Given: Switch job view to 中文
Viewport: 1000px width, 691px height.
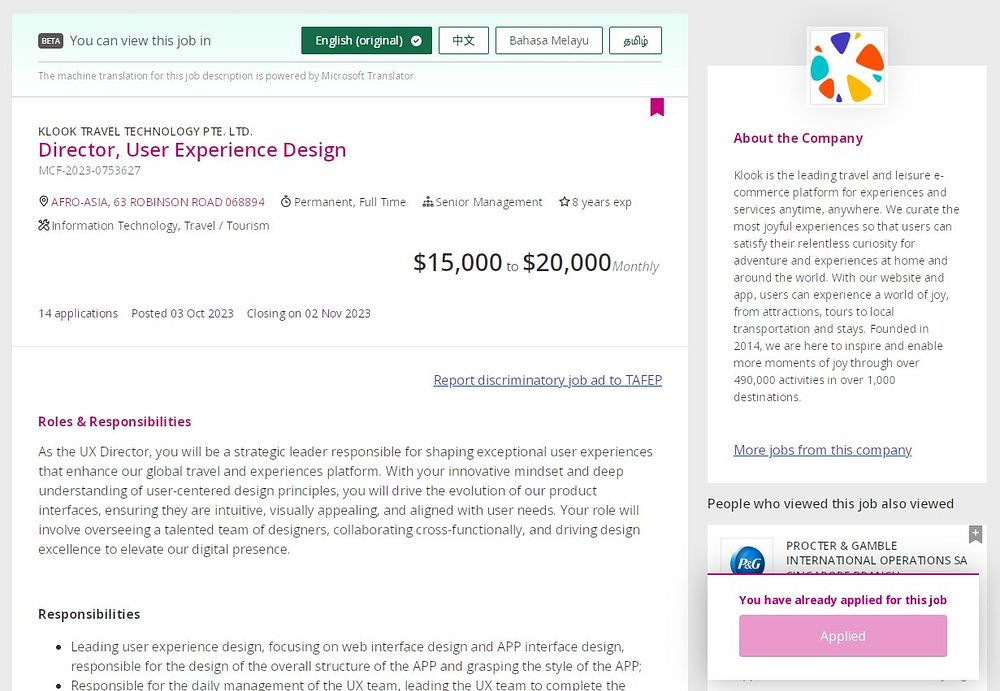Looking at the screenshot, I should [463, 41].
